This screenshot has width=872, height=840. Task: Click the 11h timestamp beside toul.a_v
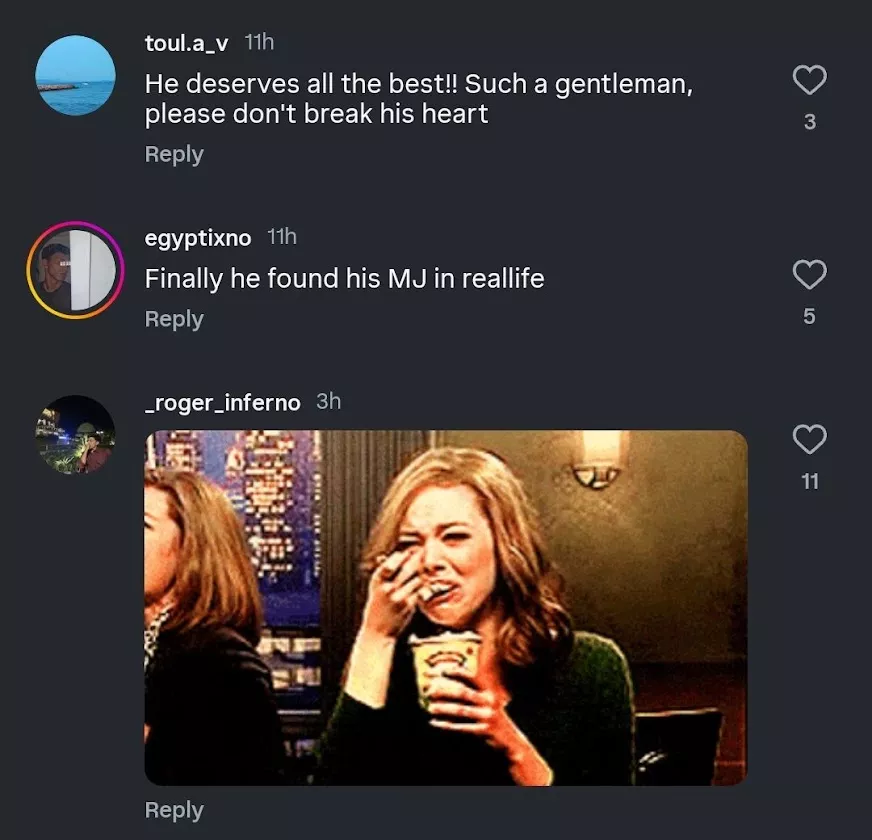tap(259, 42)
